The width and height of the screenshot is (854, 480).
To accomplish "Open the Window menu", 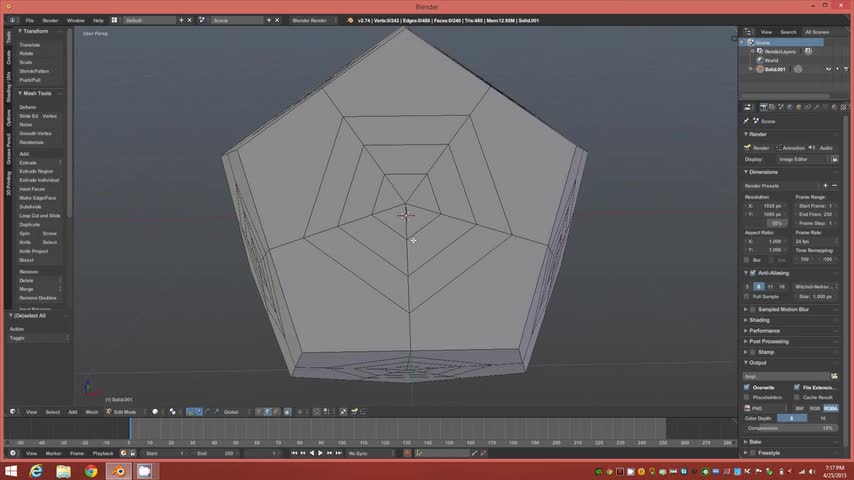I will pyautogui.click(x=76, y=20).
